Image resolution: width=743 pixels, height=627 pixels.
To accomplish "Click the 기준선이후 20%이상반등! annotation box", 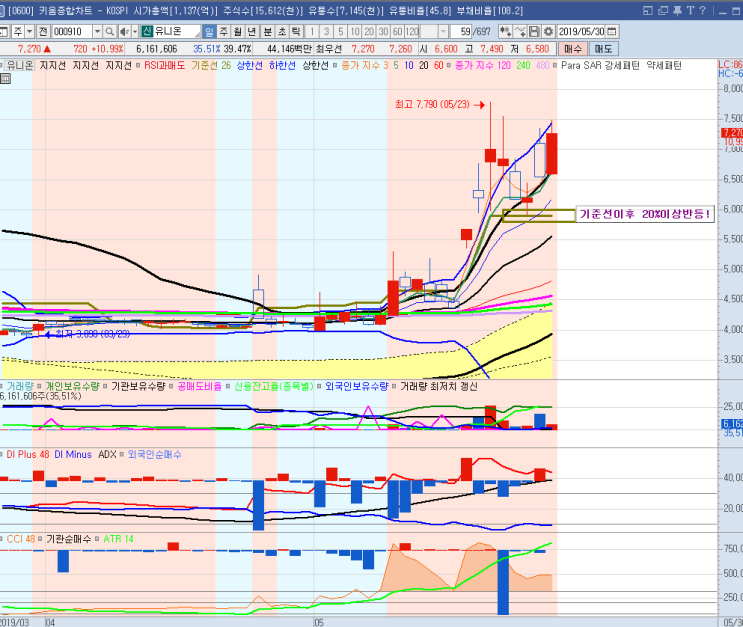I will point(645,214).
